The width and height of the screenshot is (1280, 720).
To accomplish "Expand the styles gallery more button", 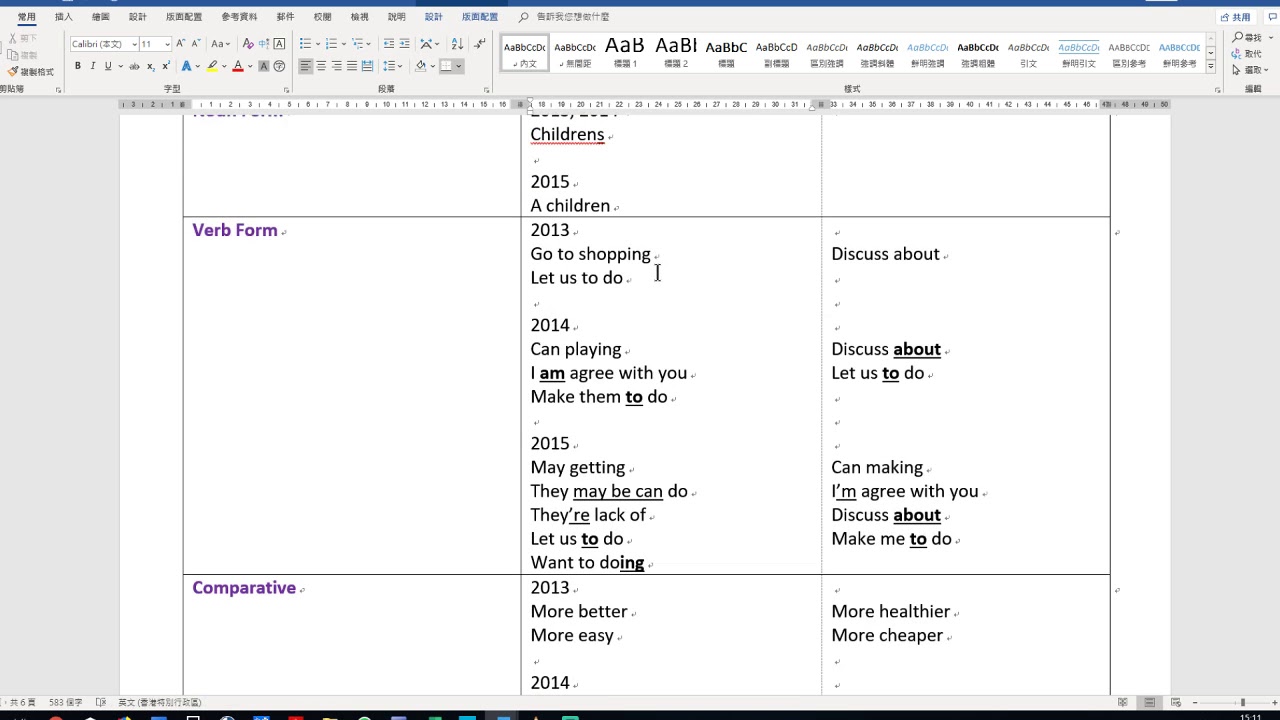I will click(1211, 66).
